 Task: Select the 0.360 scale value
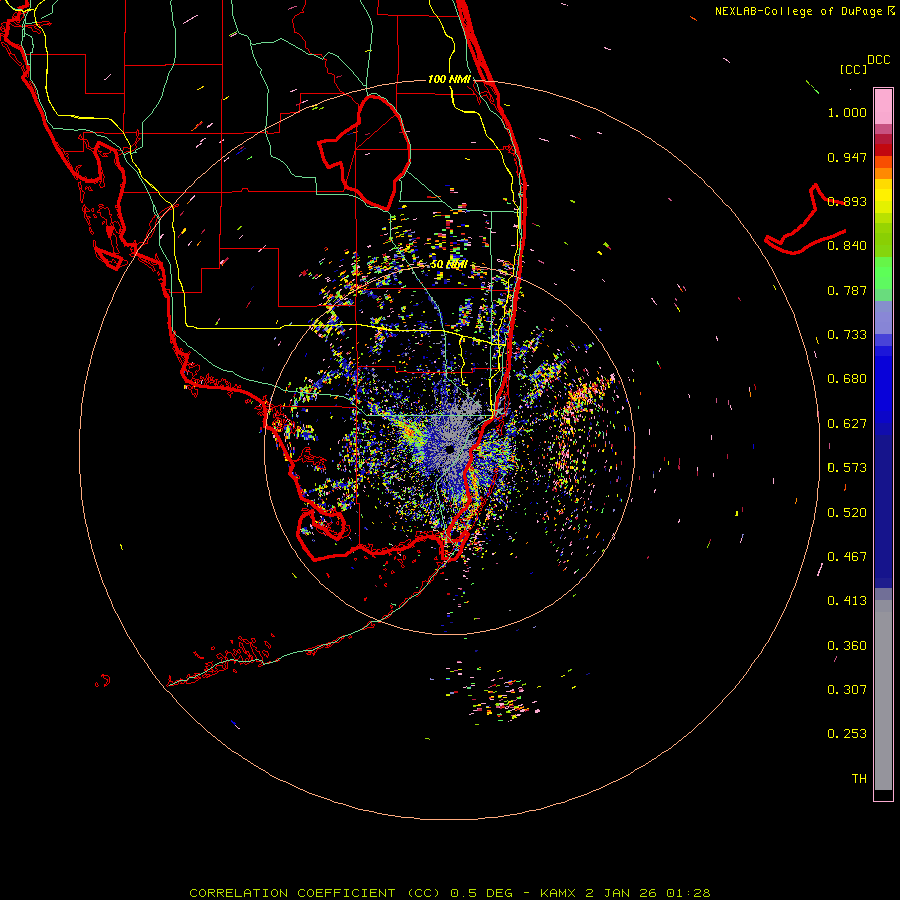pyautogui.click(x=847, y=646)
